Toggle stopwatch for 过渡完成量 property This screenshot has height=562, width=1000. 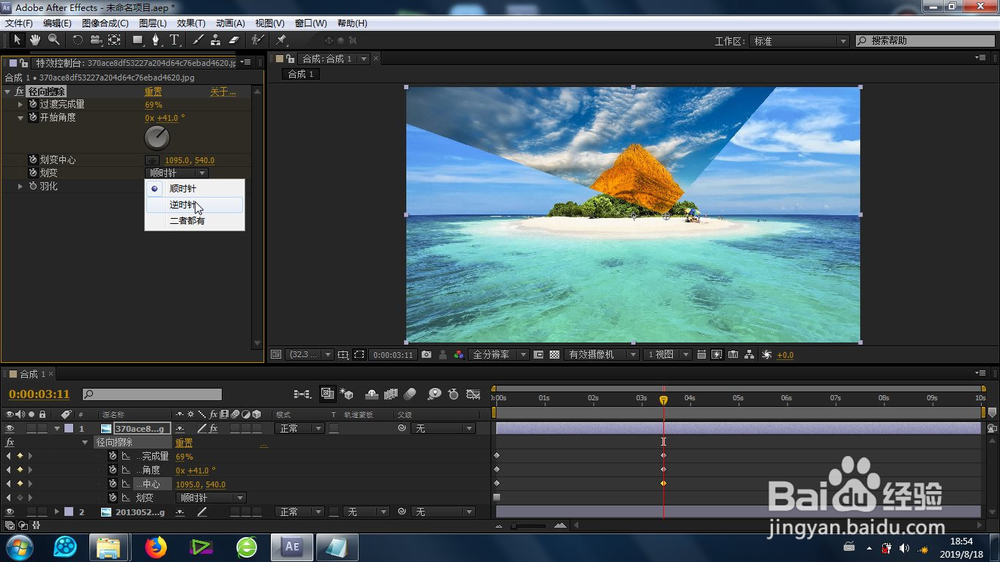click(32, 104)
